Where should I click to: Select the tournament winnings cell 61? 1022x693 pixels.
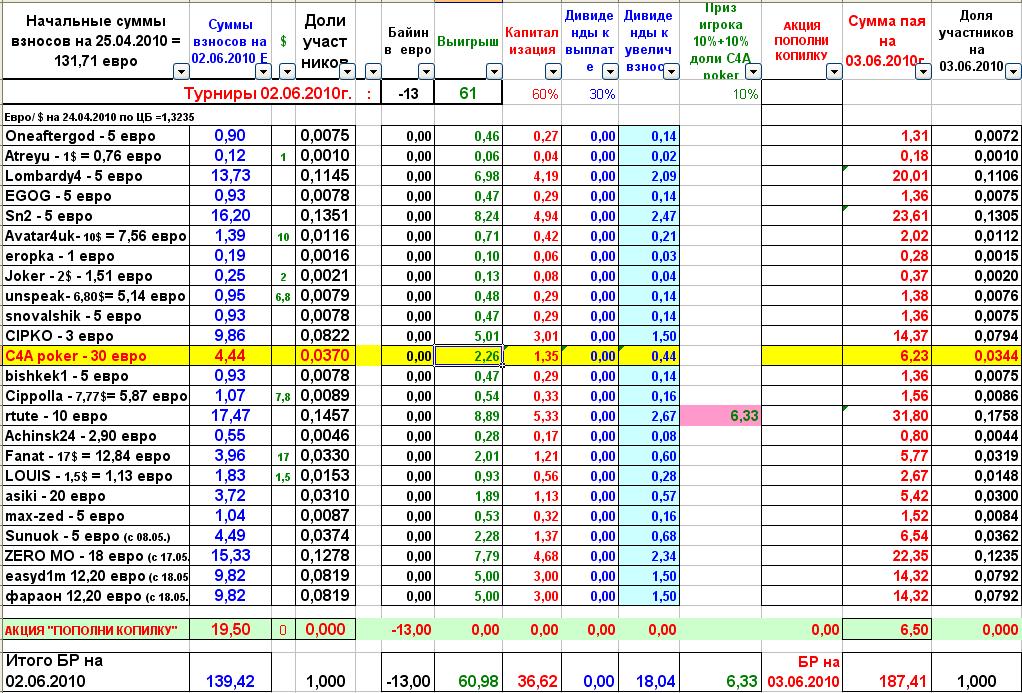point(467,93)
